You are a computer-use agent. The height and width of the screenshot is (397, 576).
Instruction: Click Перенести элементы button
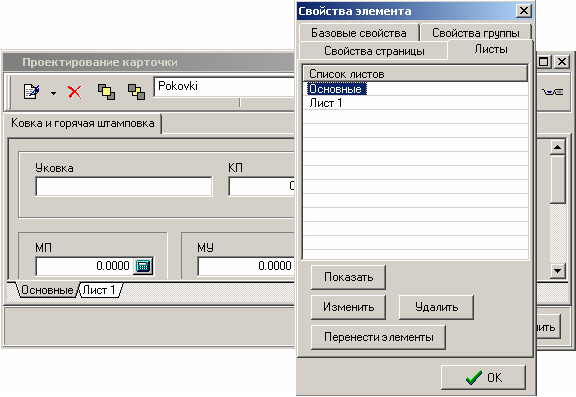[378, 337]
